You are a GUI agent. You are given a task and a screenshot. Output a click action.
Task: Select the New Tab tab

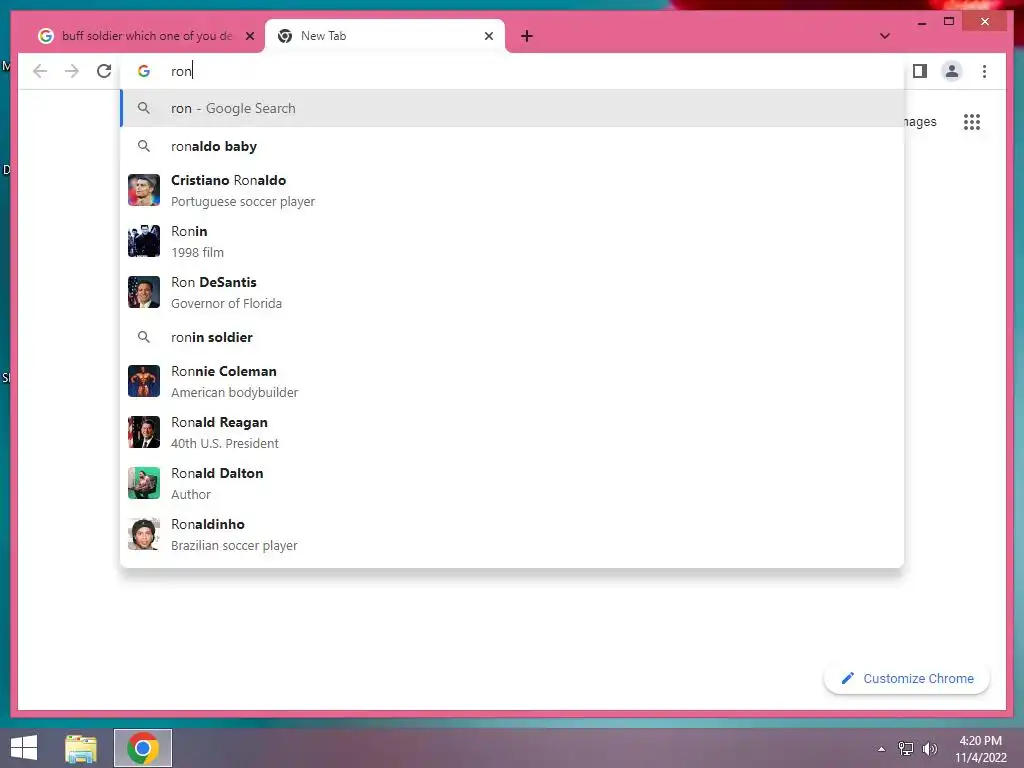pos(385,36)
